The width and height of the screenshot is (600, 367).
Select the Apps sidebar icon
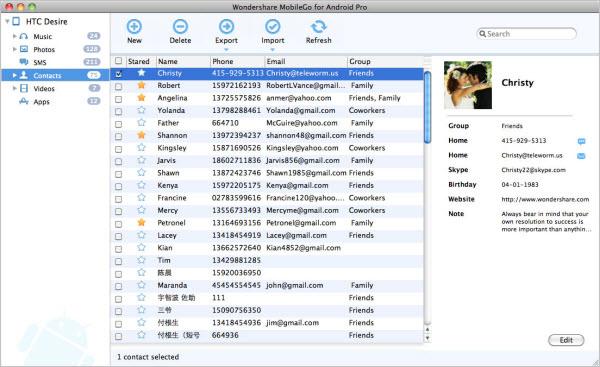24,101
